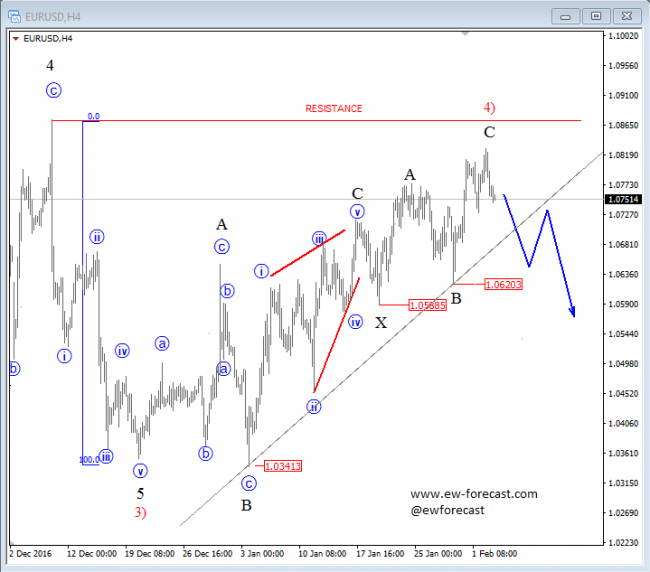Click the @ewforecast handle text

pos(447,510)
